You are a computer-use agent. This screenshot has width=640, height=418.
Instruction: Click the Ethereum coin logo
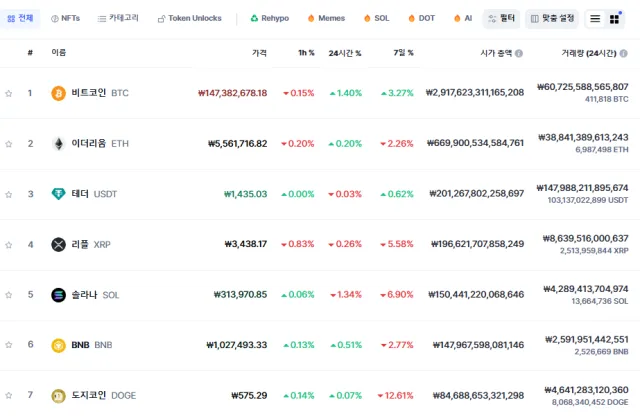58,144
